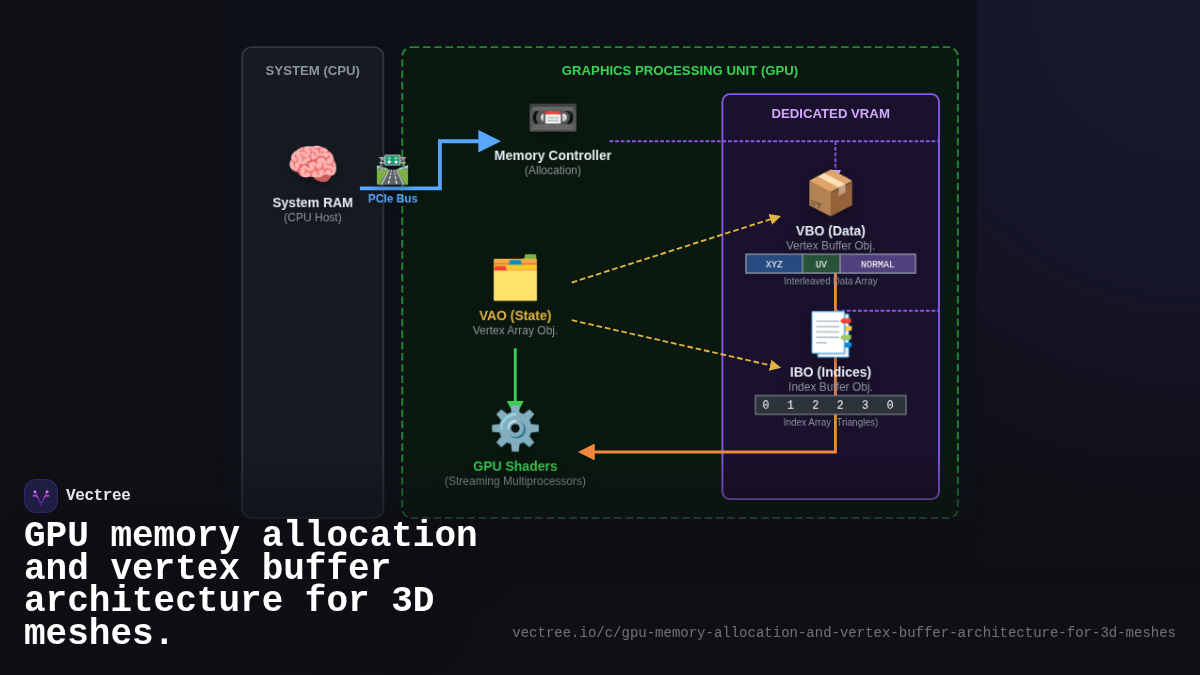1200x675 pixels.
Task: Click the VBO package box icon
Action: (829, 192)
